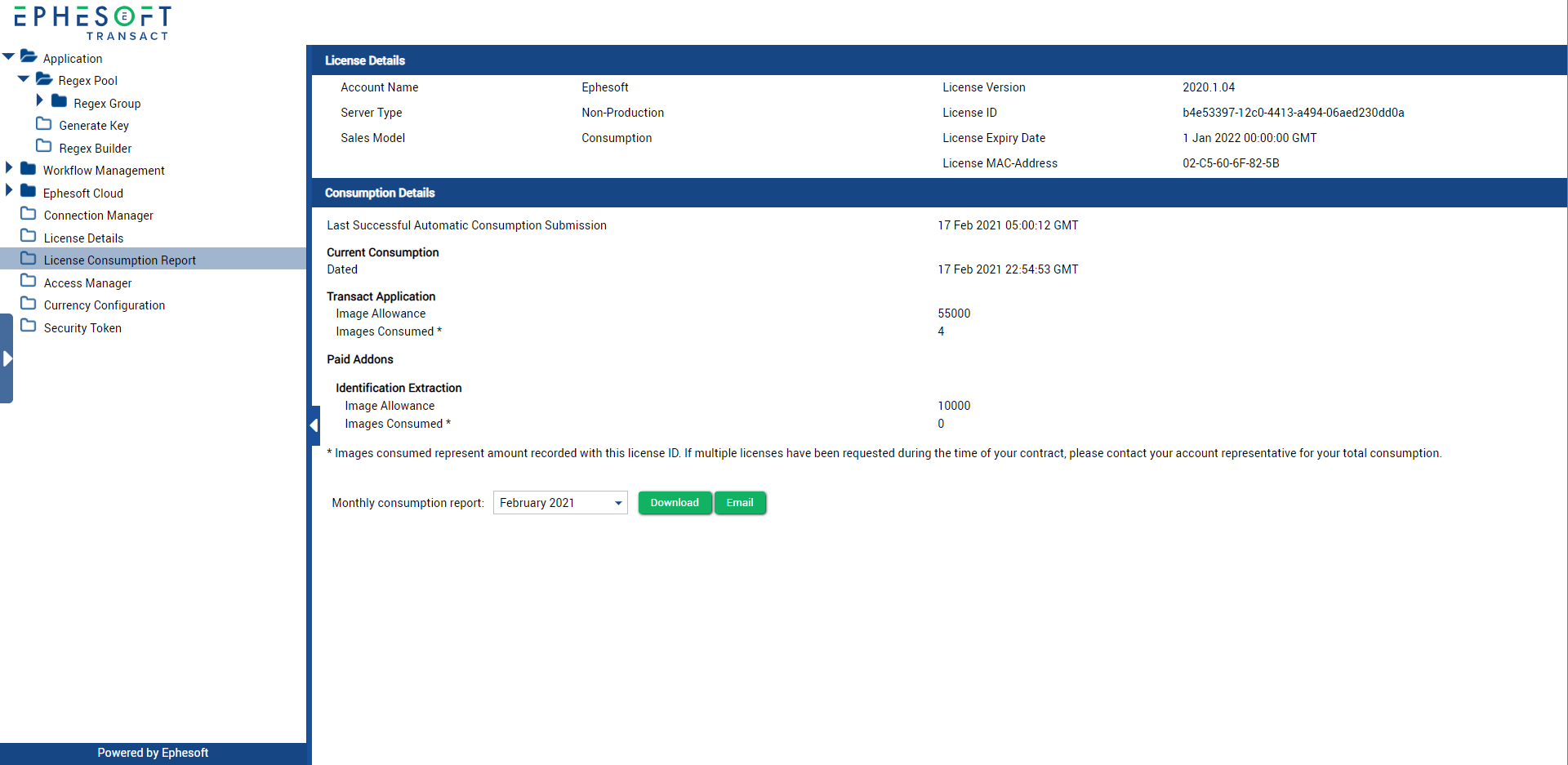1568x765 pixels.
Task: Select Ephesoft Cloud in the tree
Action: pos(83,193)
